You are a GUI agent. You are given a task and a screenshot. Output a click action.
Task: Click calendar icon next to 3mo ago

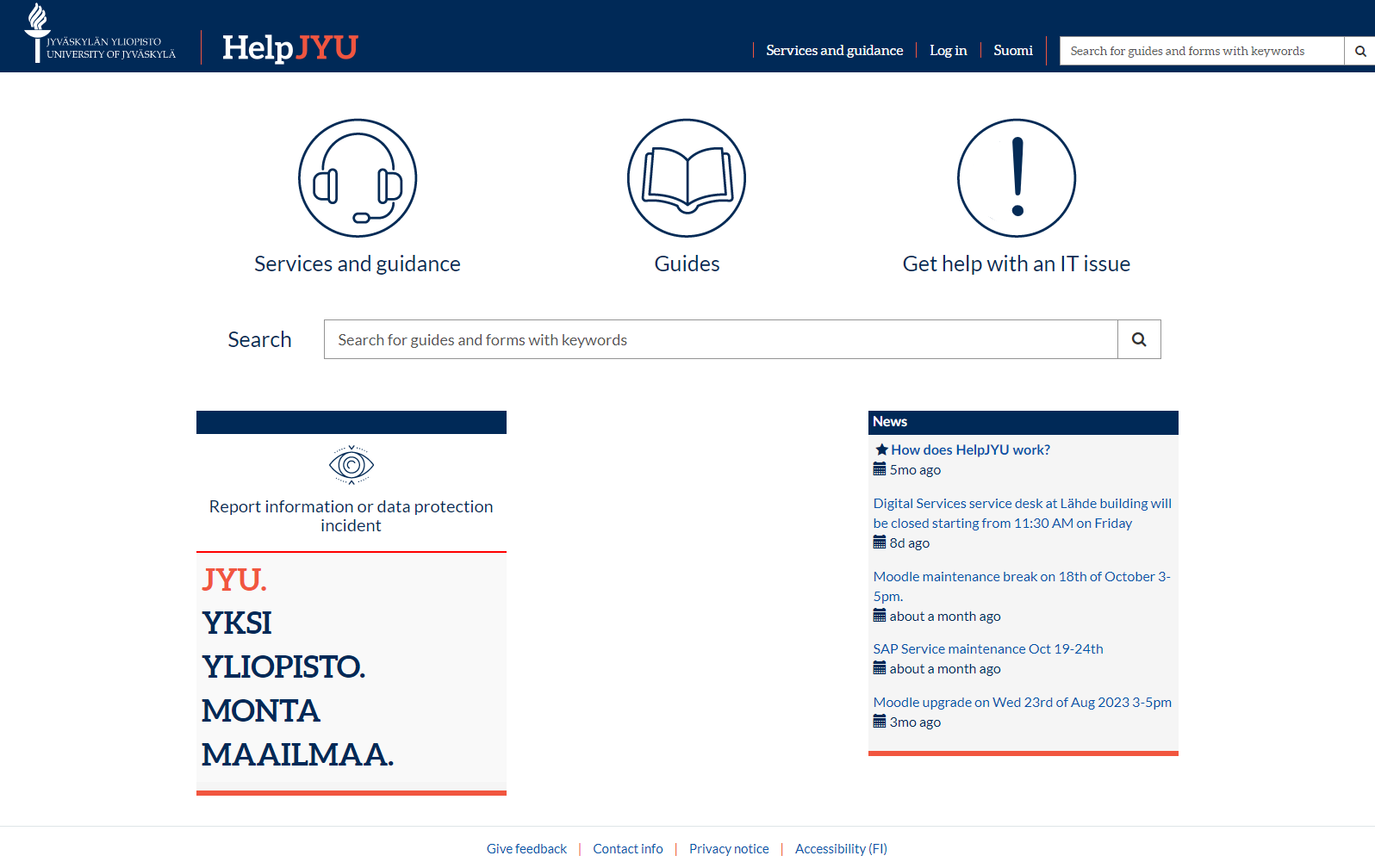point(880,722)
